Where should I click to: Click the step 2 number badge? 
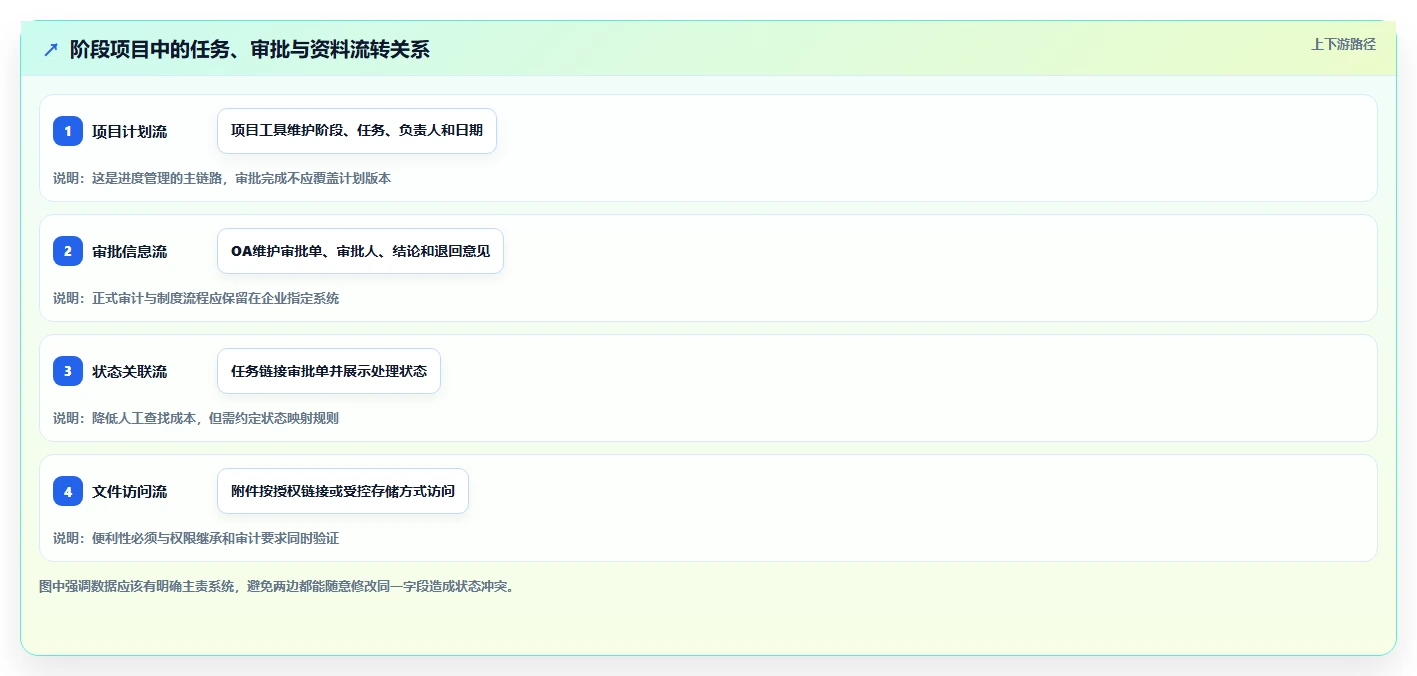click(x=68, y=251)
